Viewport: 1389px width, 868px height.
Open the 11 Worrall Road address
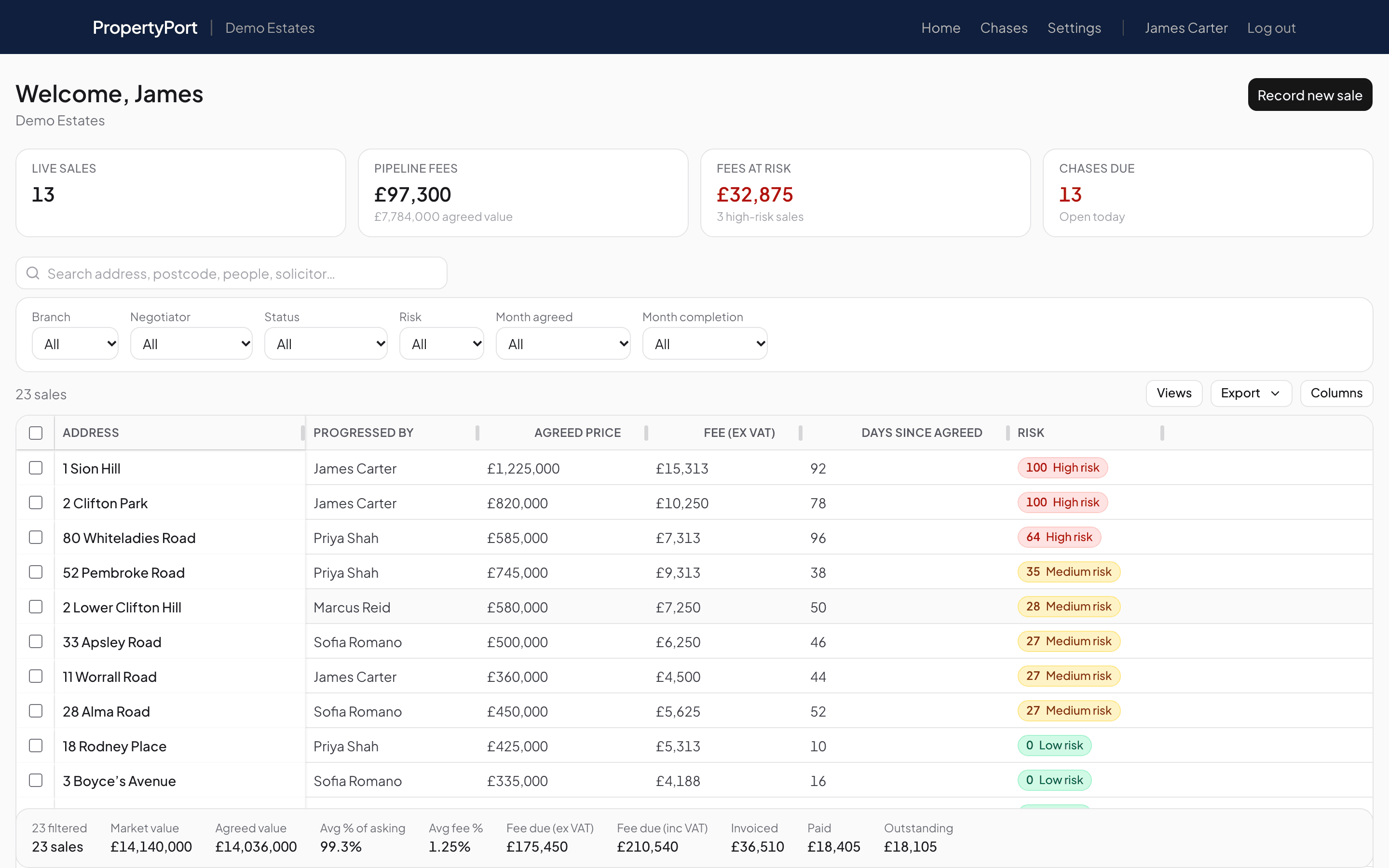109,677
